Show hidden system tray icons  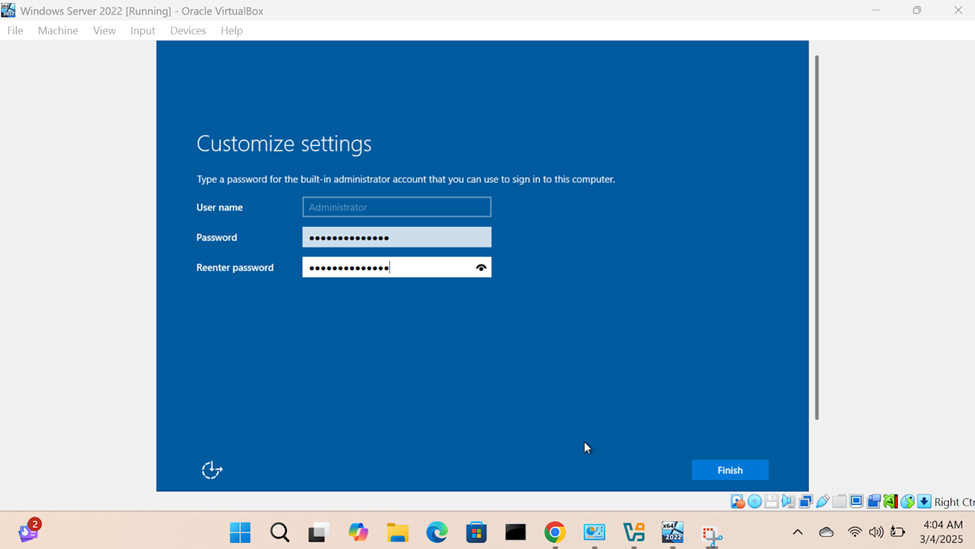[x=798, y=532]
